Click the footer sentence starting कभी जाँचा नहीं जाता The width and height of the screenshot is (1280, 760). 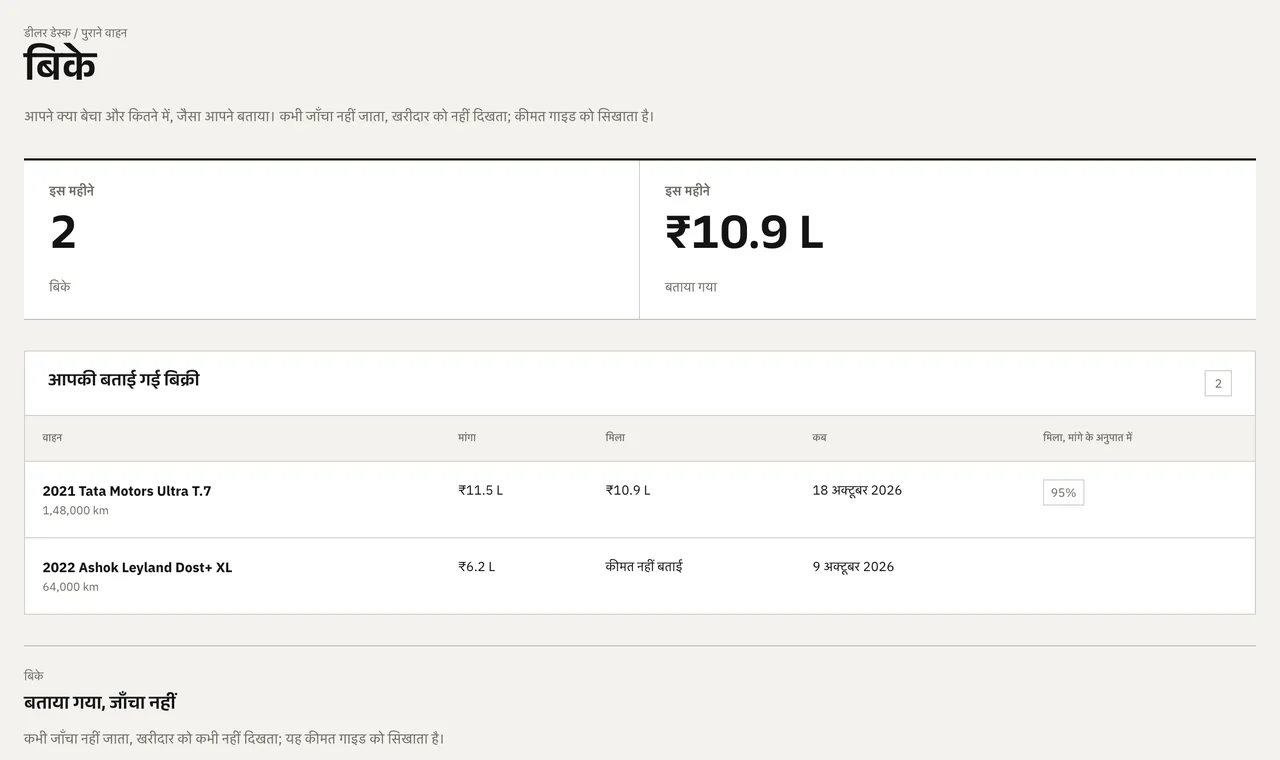234,739
